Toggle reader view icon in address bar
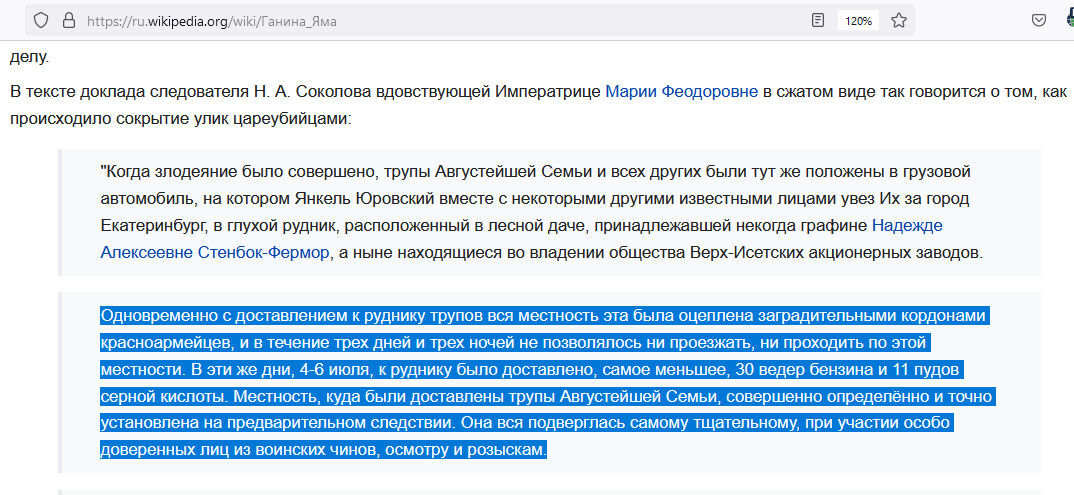This screenshot has width=1074, height=495. coord(817,21)
